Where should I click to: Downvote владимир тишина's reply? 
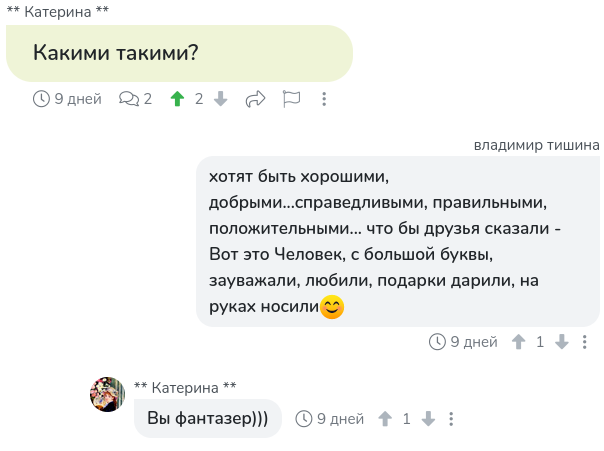[562, 342]
